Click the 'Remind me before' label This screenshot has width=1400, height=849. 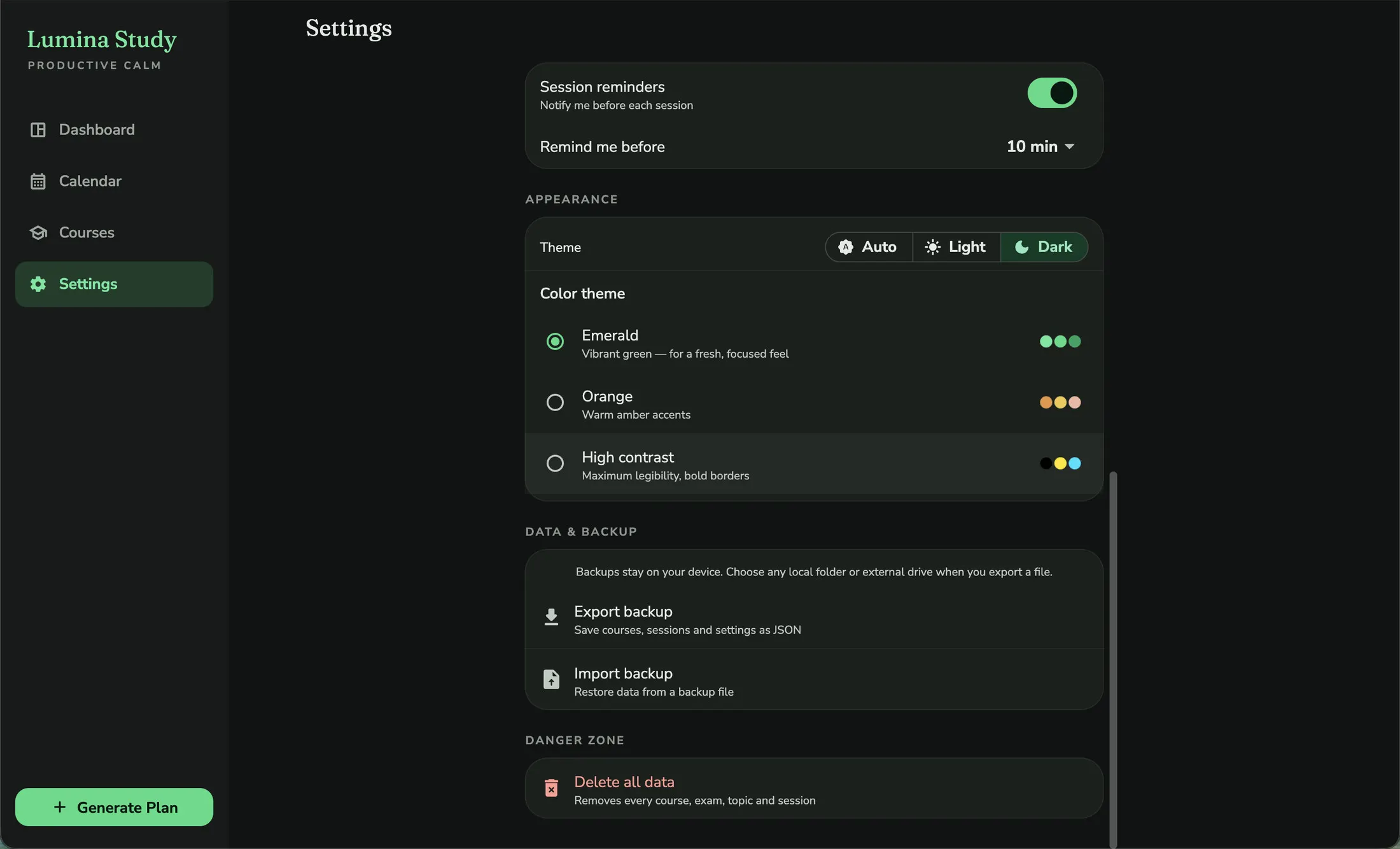602,147
